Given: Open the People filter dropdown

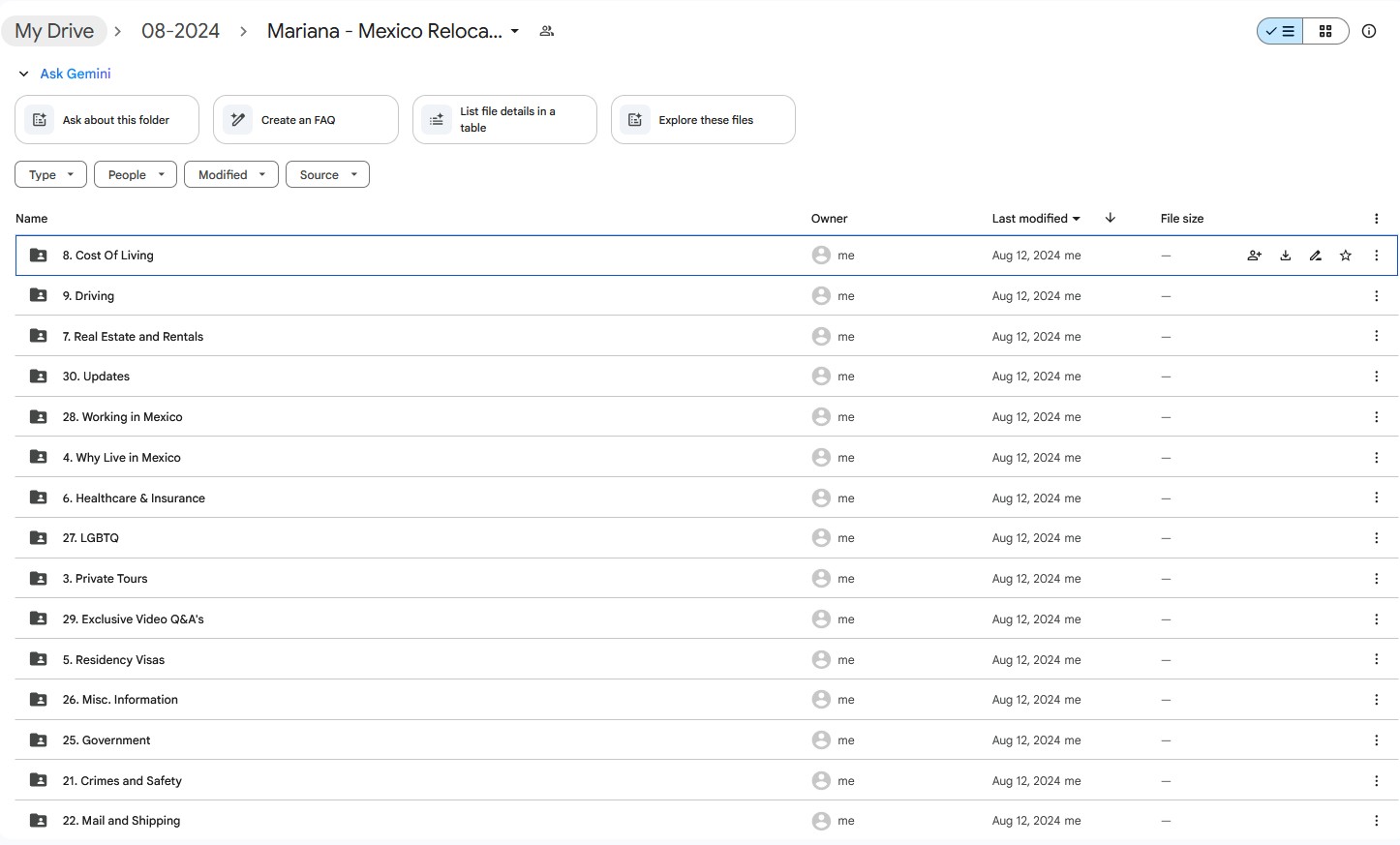Looking at the screenshot, I should 136,174.
